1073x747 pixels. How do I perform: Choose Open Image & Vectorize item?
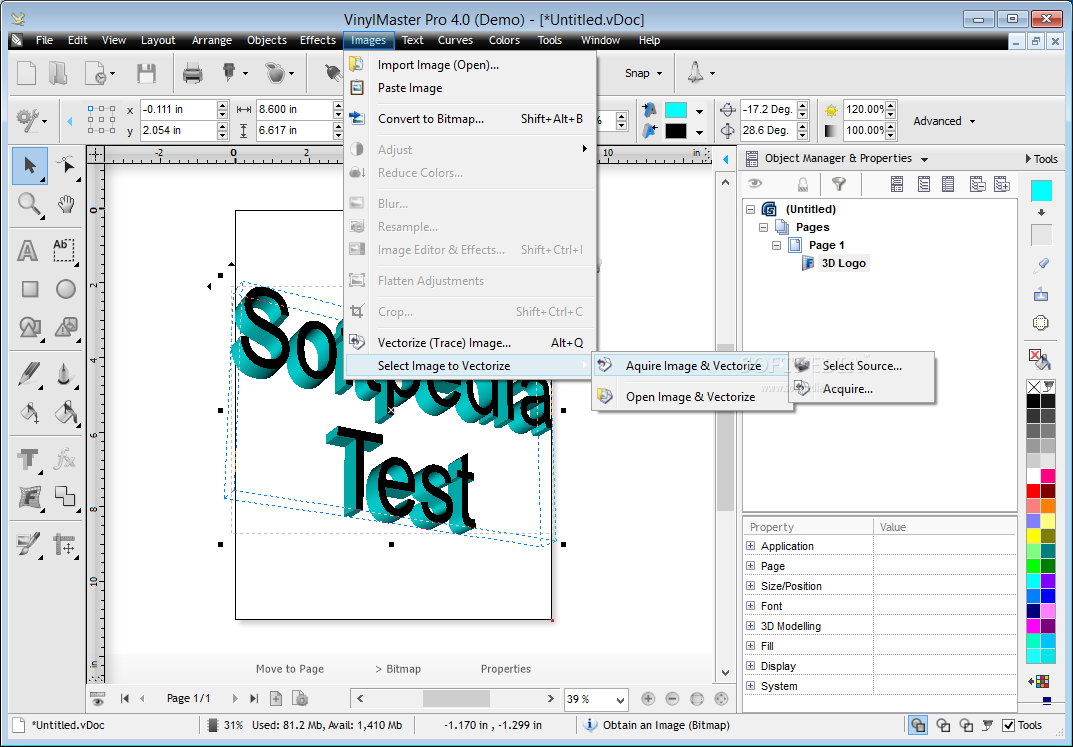(692, 397)
